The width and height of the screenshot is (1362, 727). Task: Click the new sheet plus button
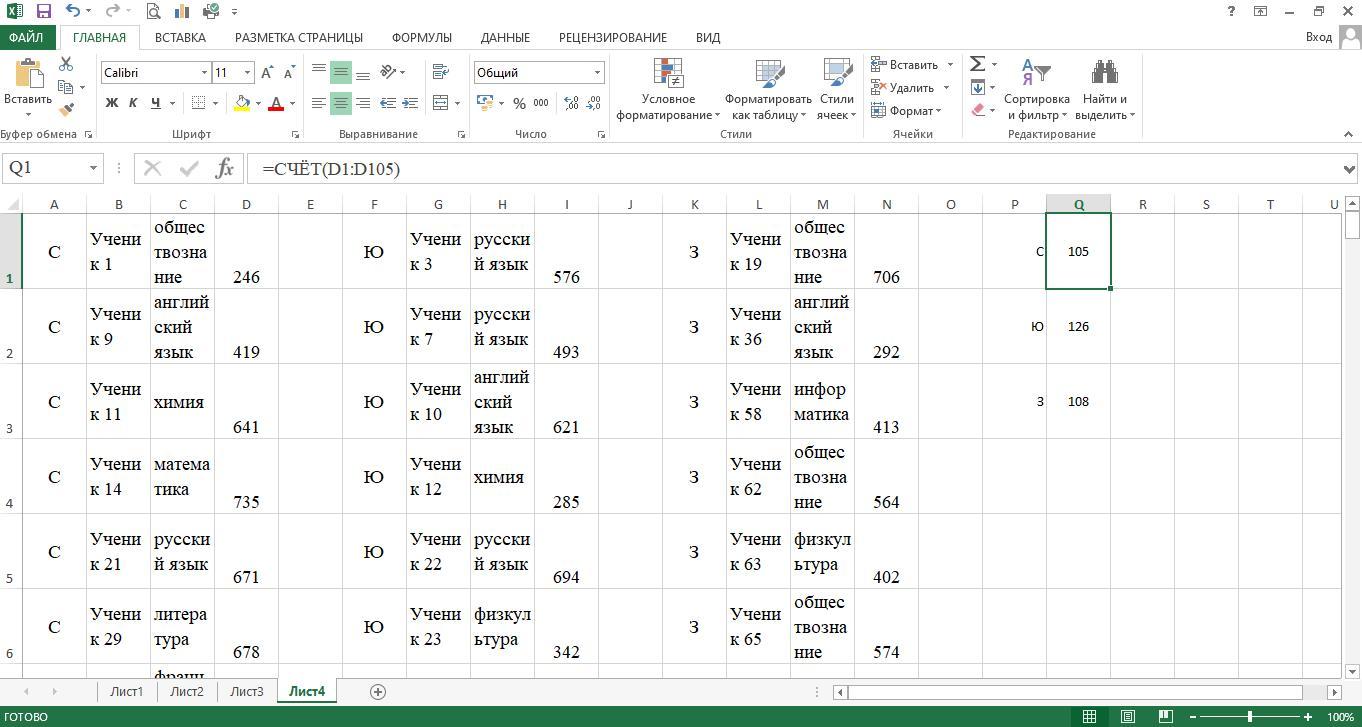click(x=378, y=691)
